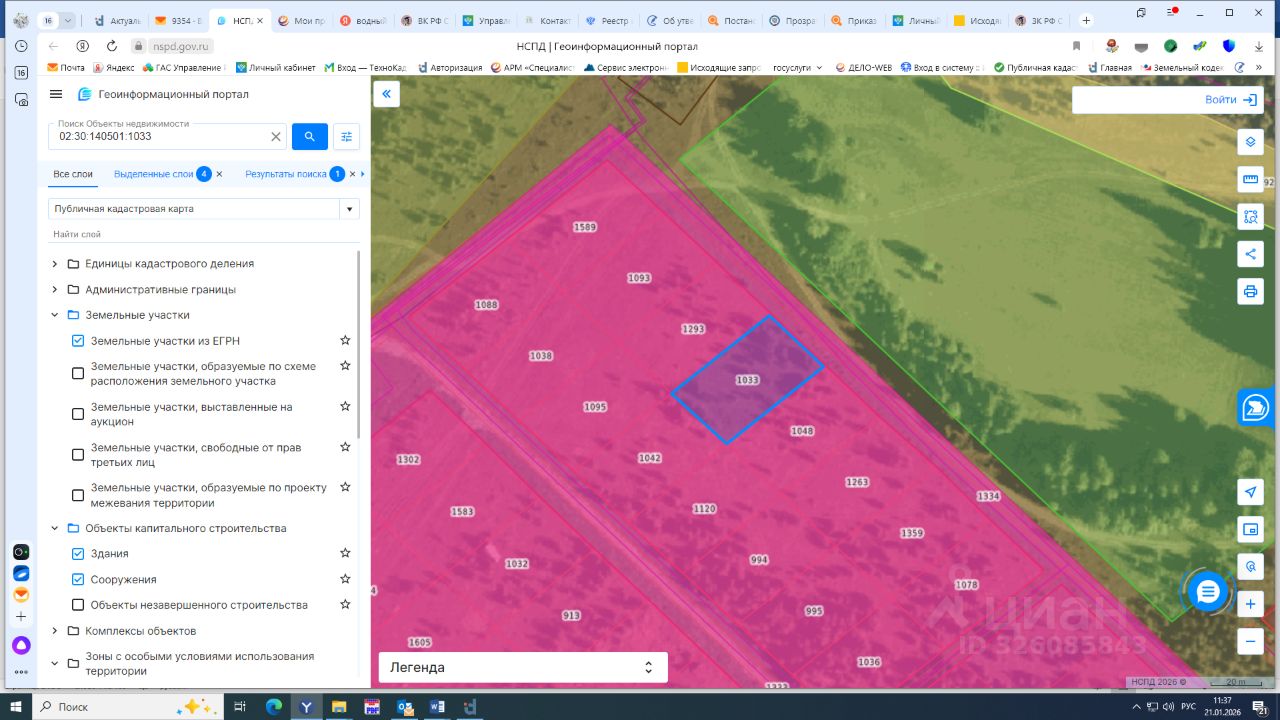Expand Единицы кадастрового деления folder
The width and height of the screenshot is (1280, 720).
click(x=55, y=264)
